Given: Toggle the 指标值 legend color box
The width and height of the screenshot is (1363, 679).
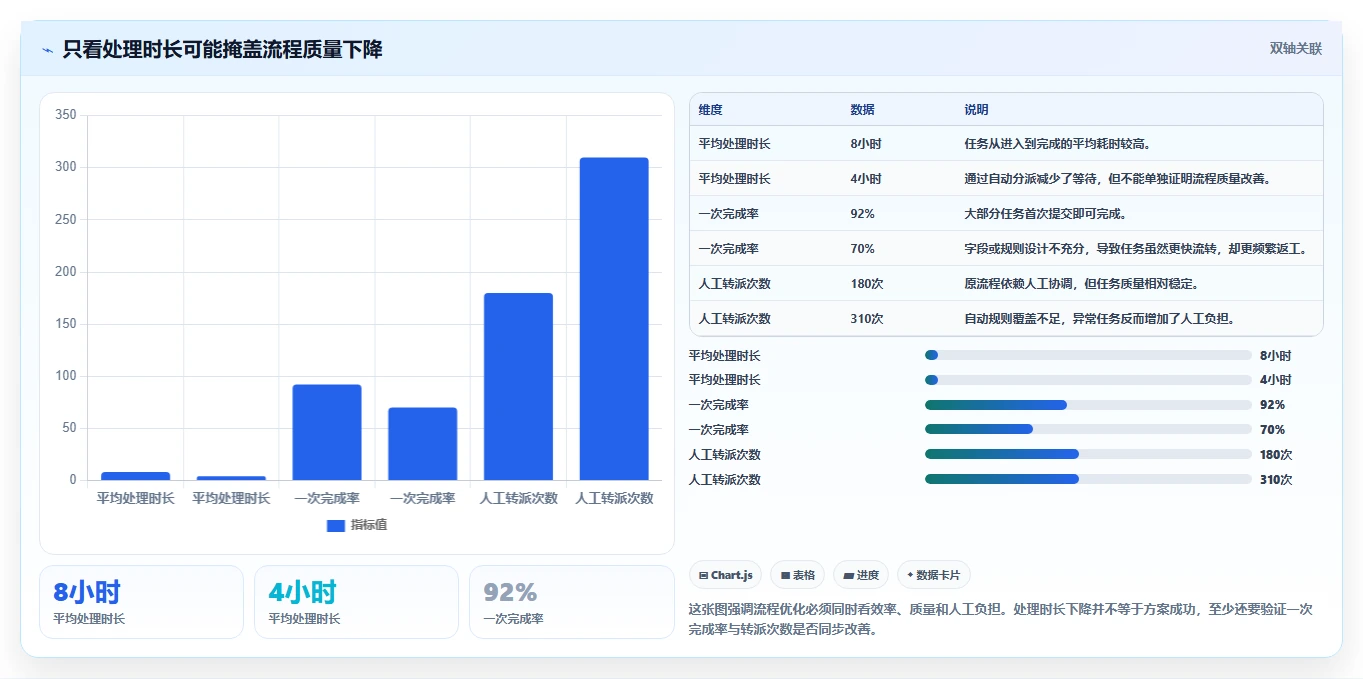Looking at the screenshot, I should pyautogui.click(x=336, y=525).
